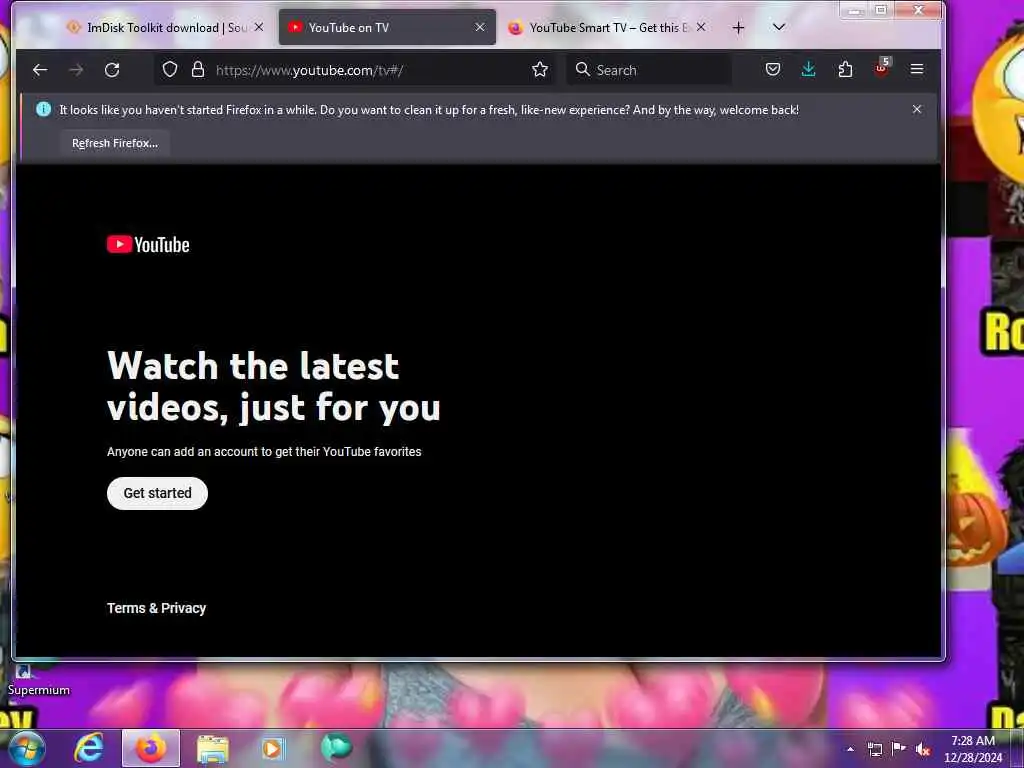This screenshot has width=1024, height=768.
Task: Open uBlock Origin extension icon
Action: pyautogui.click(x=882, y=68)
